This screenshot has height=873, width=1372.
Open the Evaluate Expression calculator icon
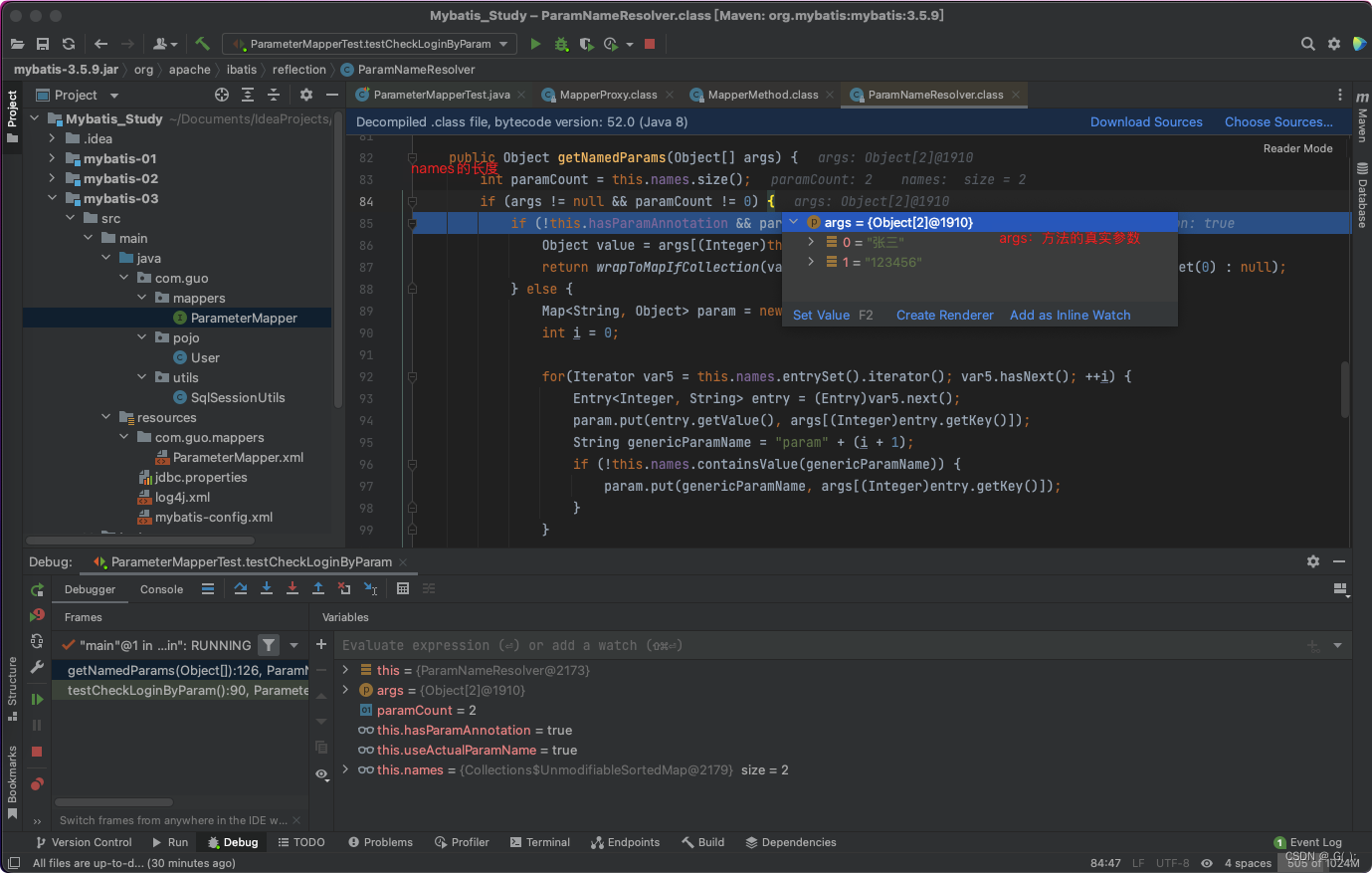(403, 588)
